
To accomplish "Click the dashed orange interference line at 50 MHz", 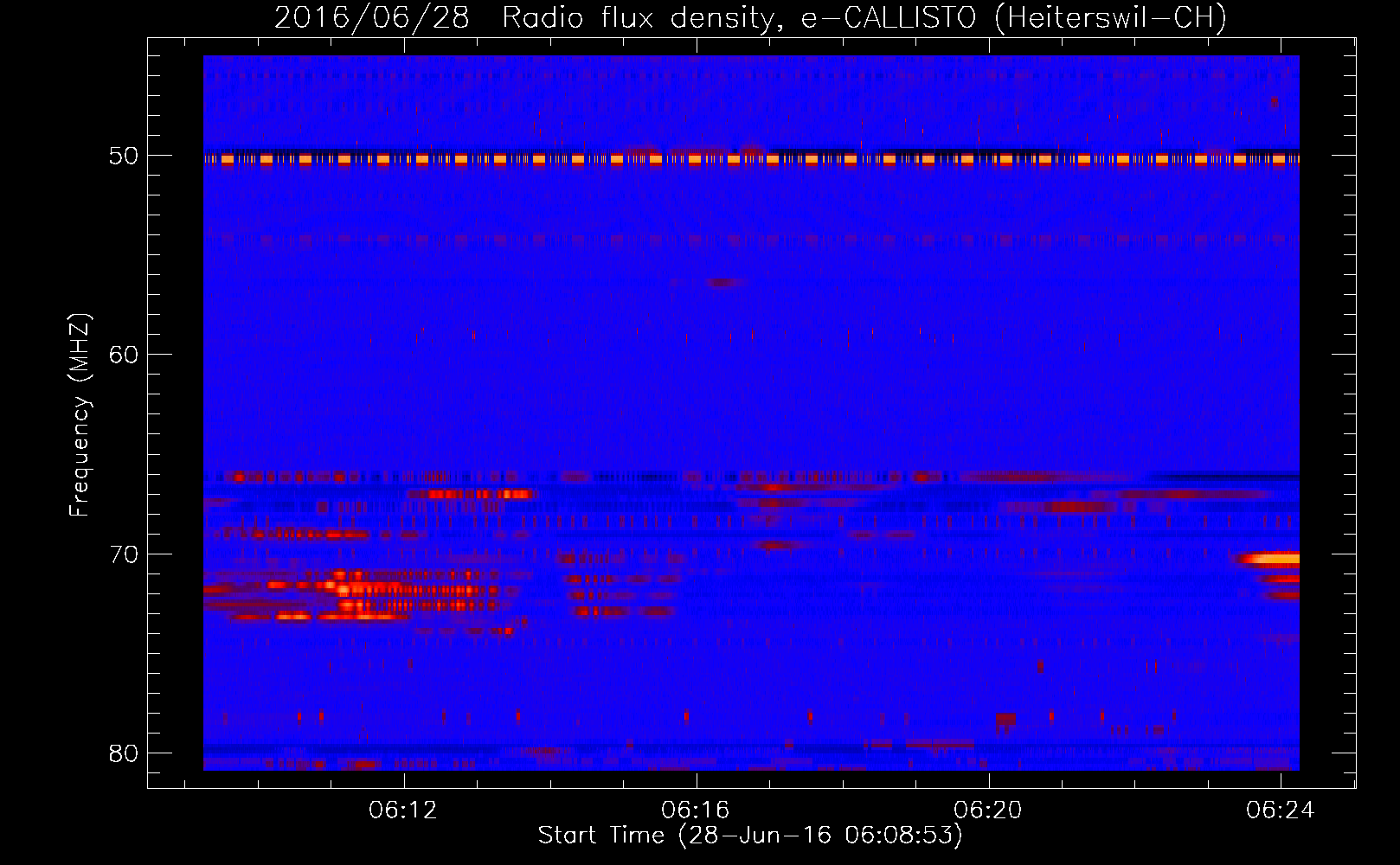I will pos(751,159).
